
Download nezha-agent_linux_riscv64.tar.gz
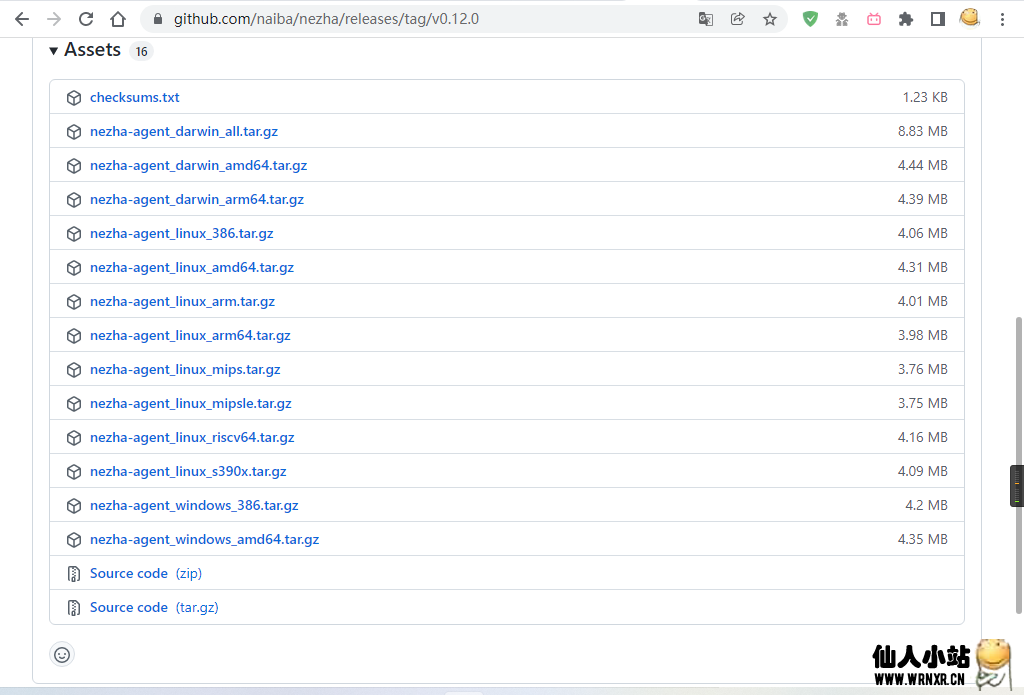[192, 437]
